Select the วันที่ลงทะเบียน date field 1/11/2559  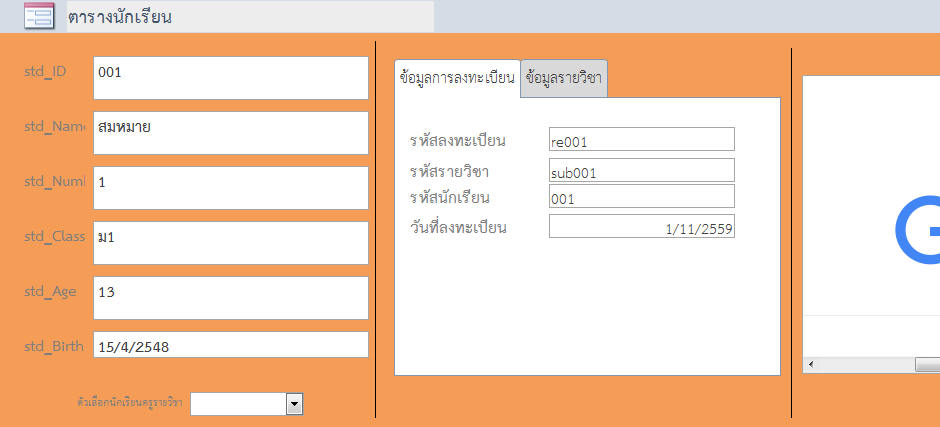(641, 228)
